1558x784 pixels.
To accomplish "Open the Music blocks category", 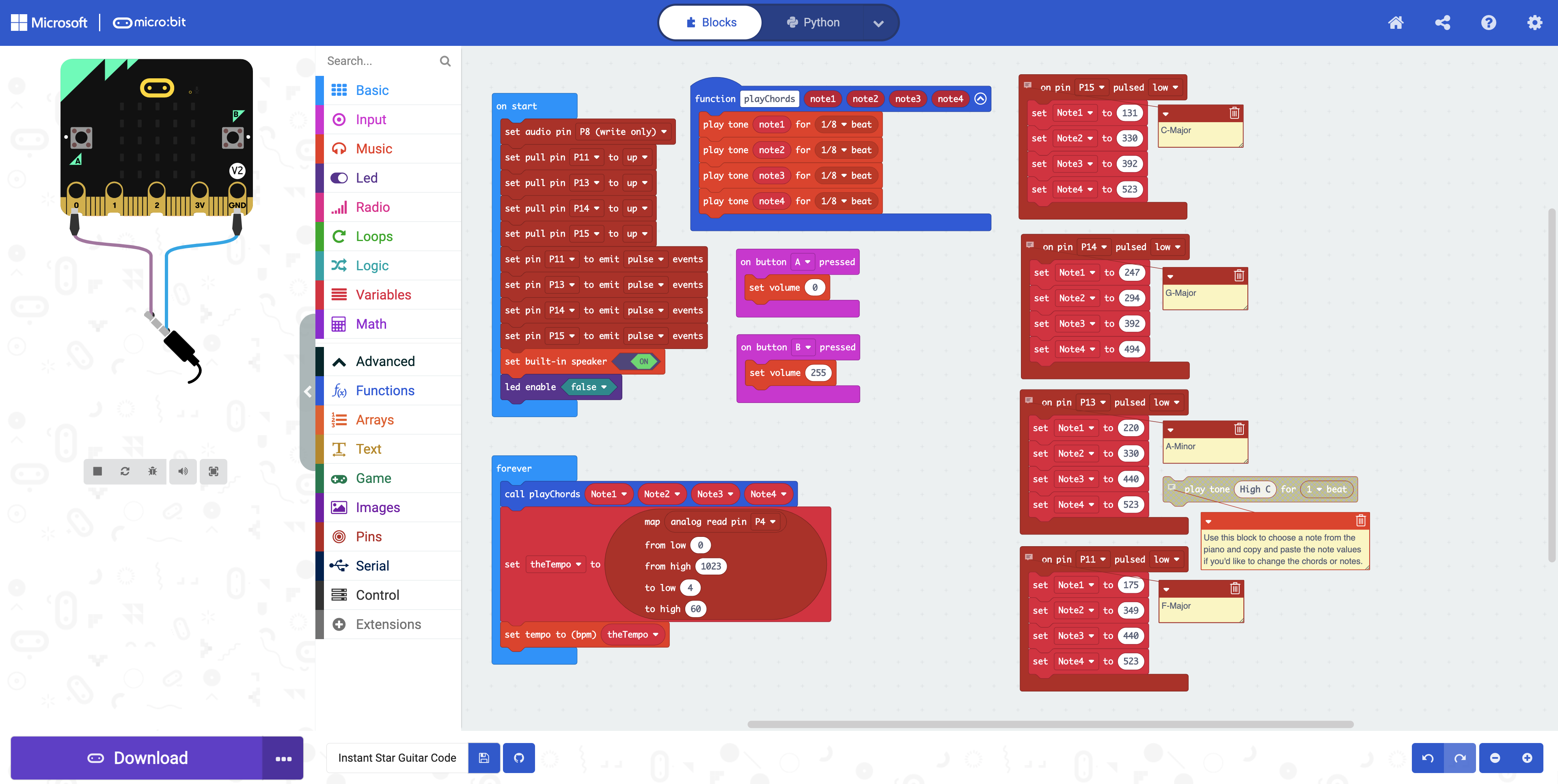I will [x=374, y=149].
